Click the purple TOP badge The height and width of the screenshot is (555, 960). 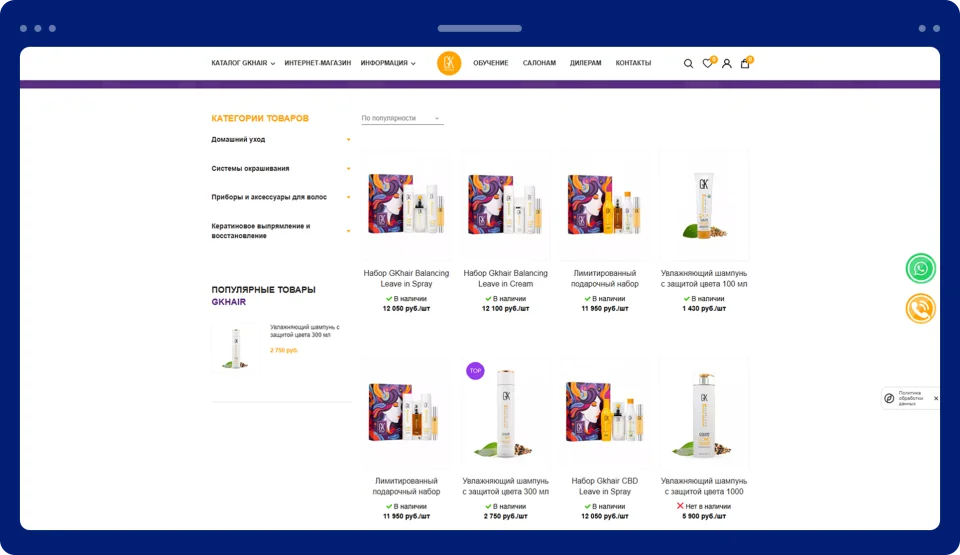pos(475,371)
